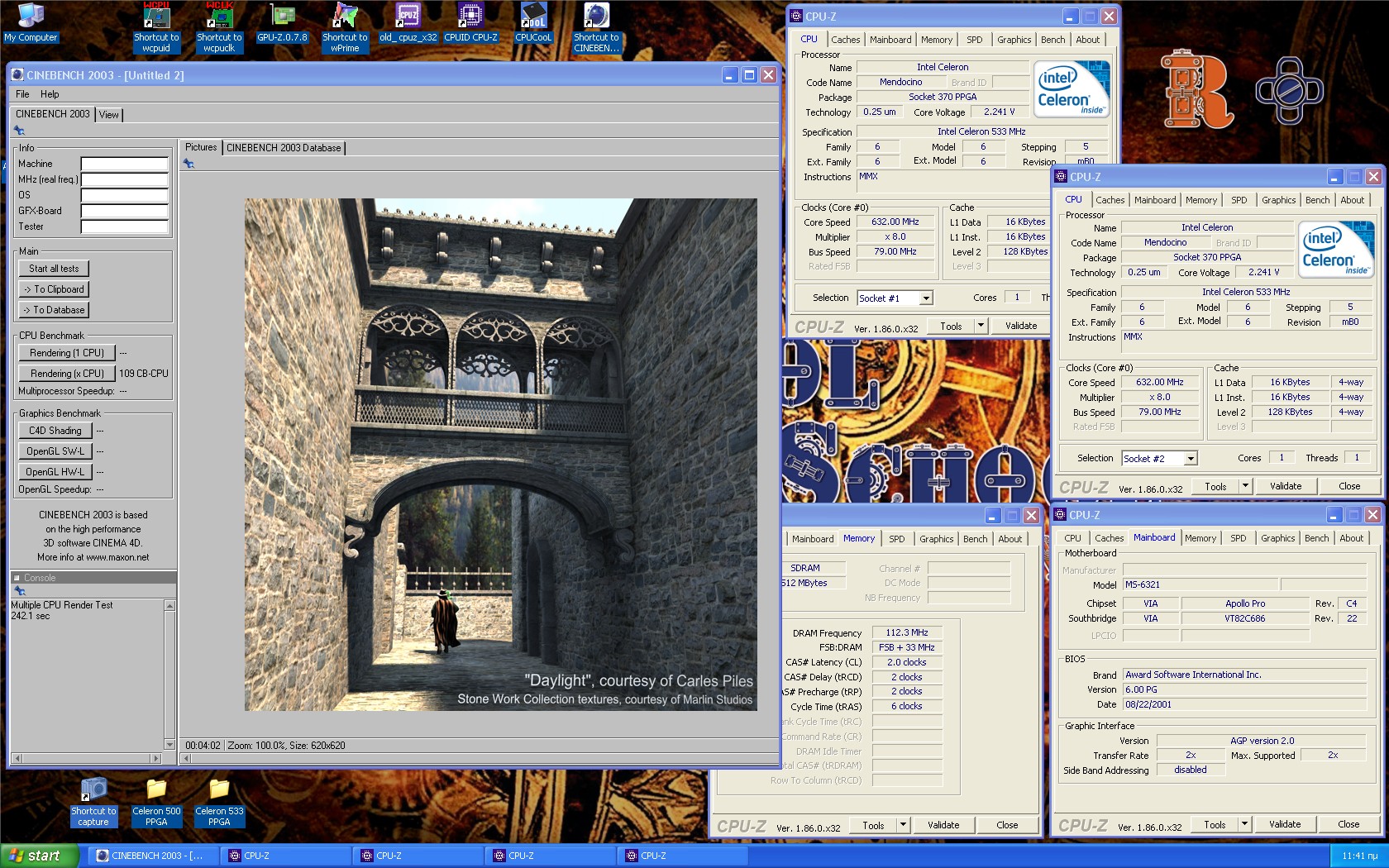The image size is (1389, 868).
Task: Click Close in Memory CPU-Z window
Action: [1007, 825]
